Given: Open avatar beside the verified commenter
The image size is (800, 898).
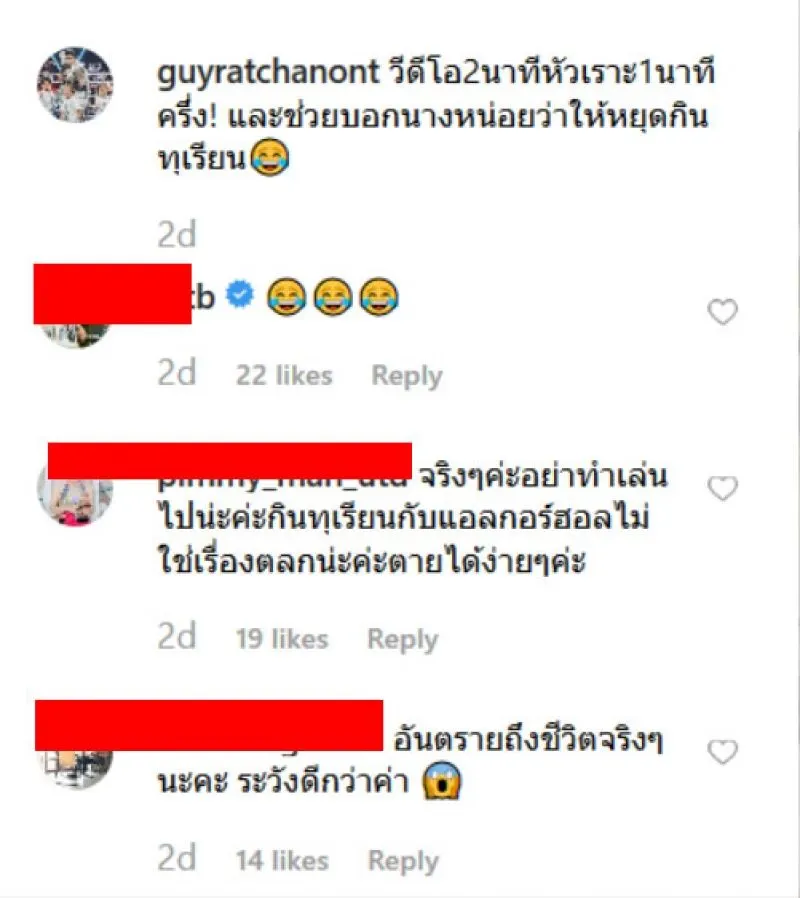Looking at the screenshot, I should coord(75,335).
